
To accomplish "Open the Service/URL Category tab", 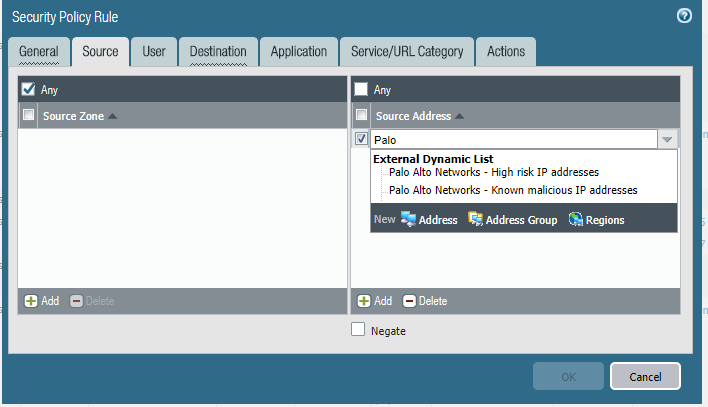I will pyautogui.click(x=405, y=52).
